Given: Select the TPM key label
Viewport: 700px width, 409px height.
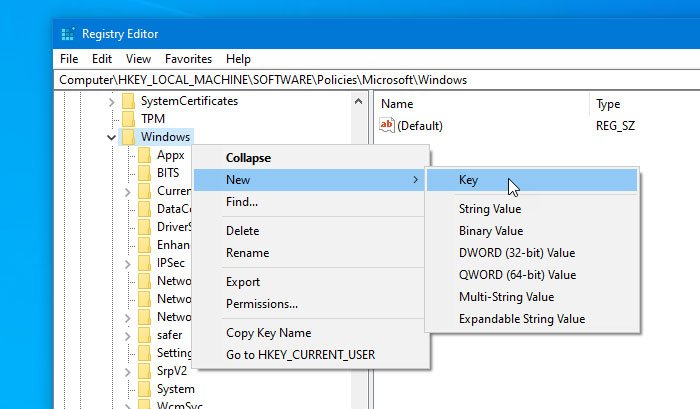Looking at the screenshot, I should click(153, 119).
